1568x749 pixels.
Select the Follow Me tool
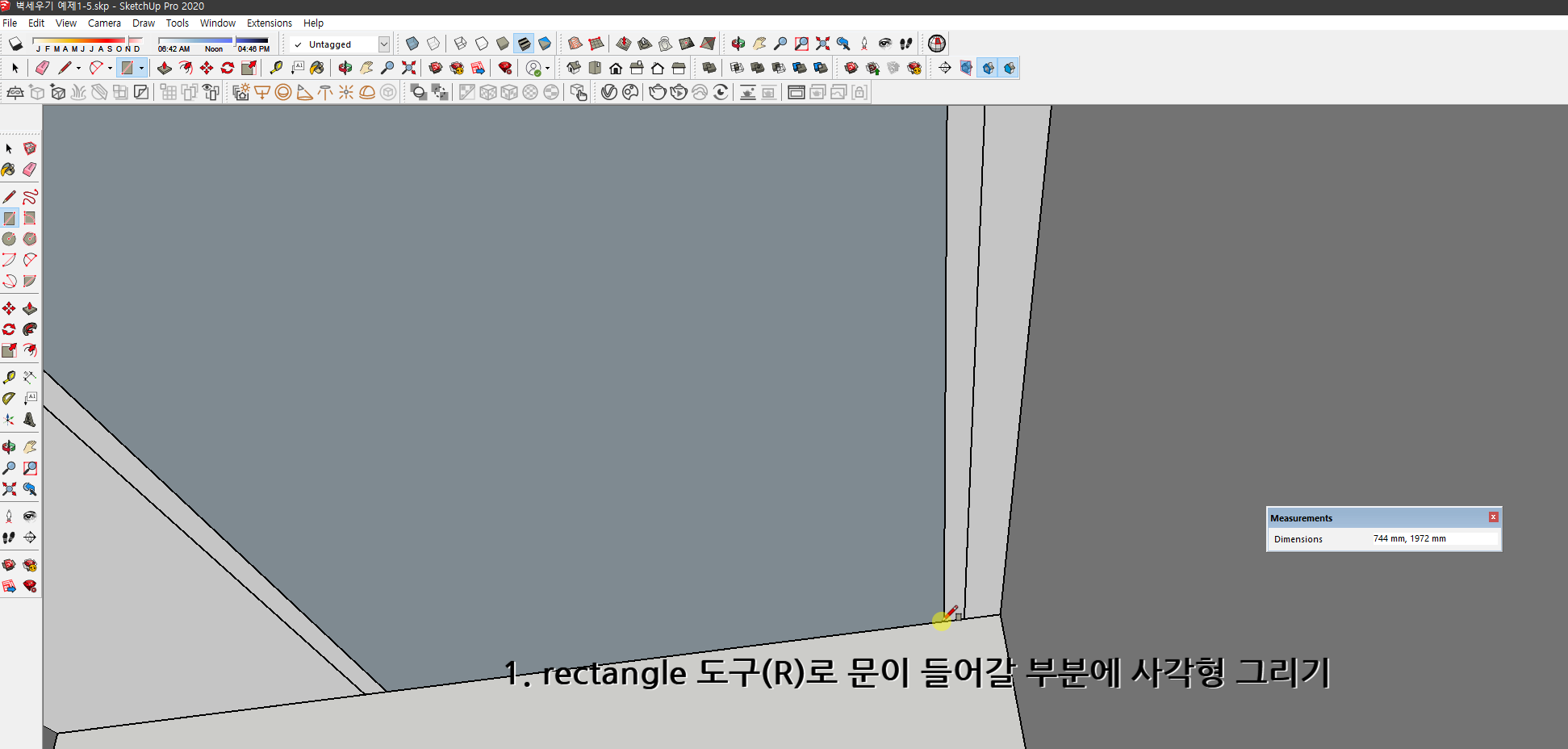30,329
